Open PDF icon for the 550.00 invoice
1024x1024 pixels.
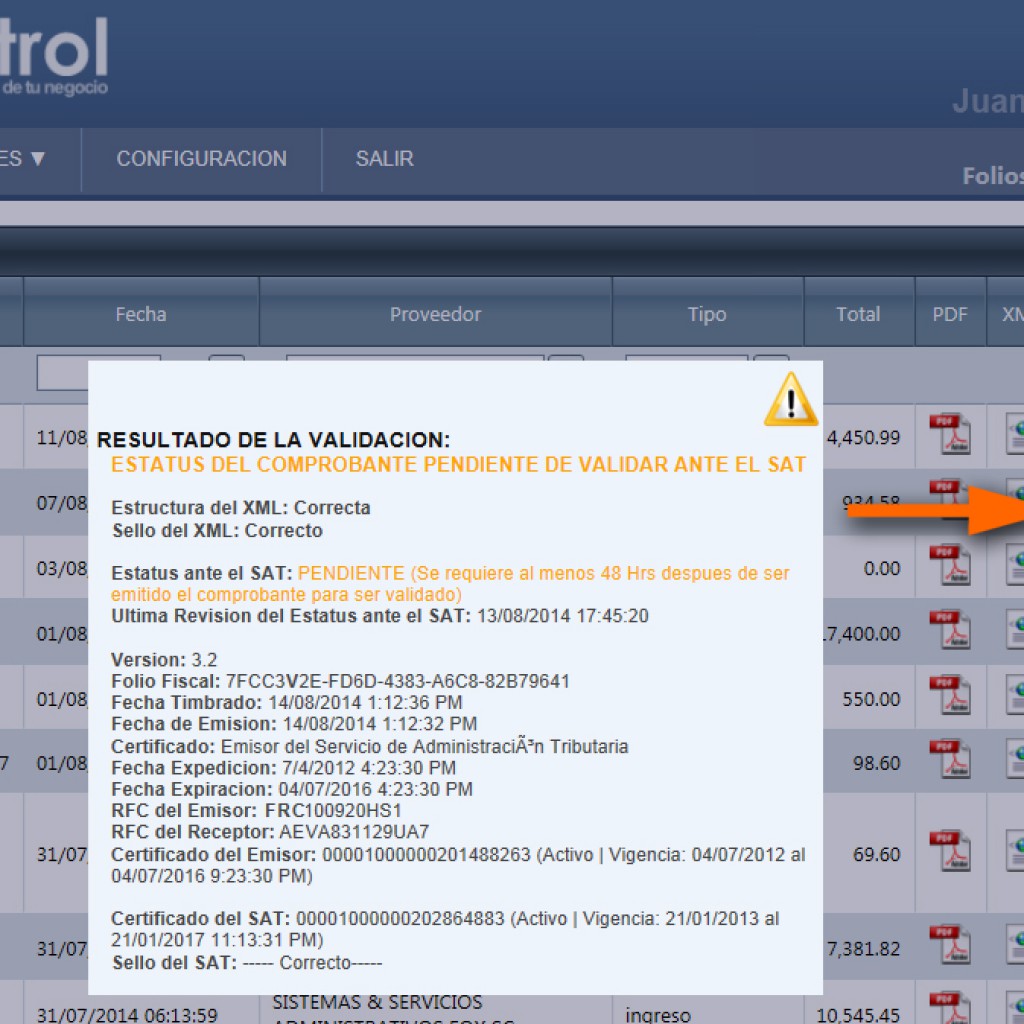[950, 695]
